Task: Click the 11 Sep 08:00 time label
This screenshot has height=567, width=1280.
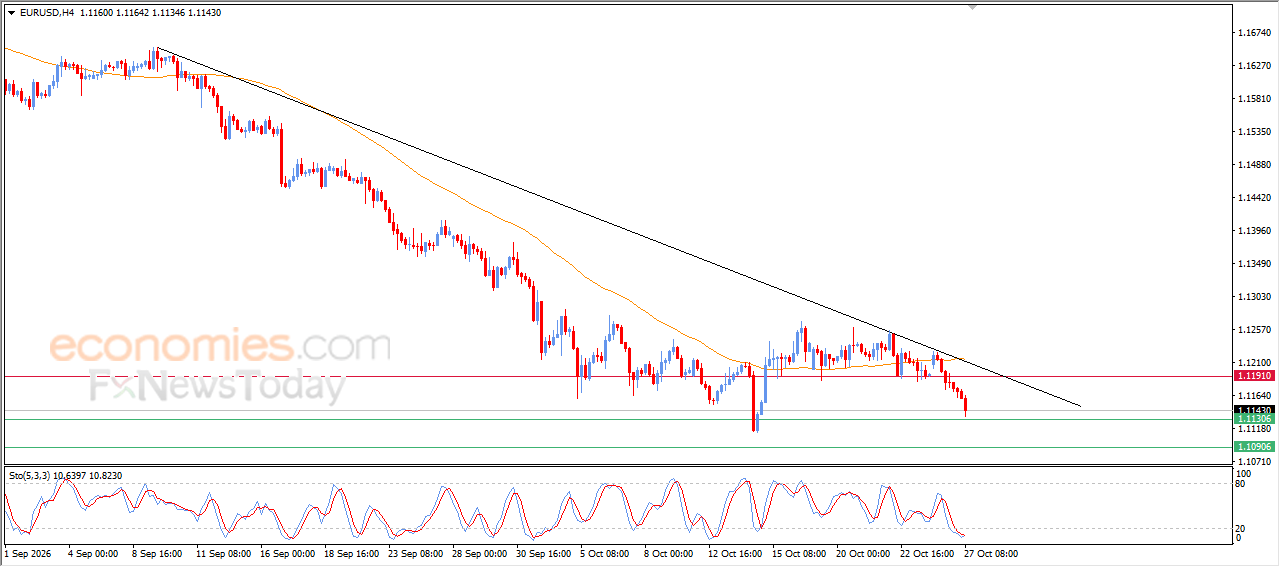Action: [224, 553]
